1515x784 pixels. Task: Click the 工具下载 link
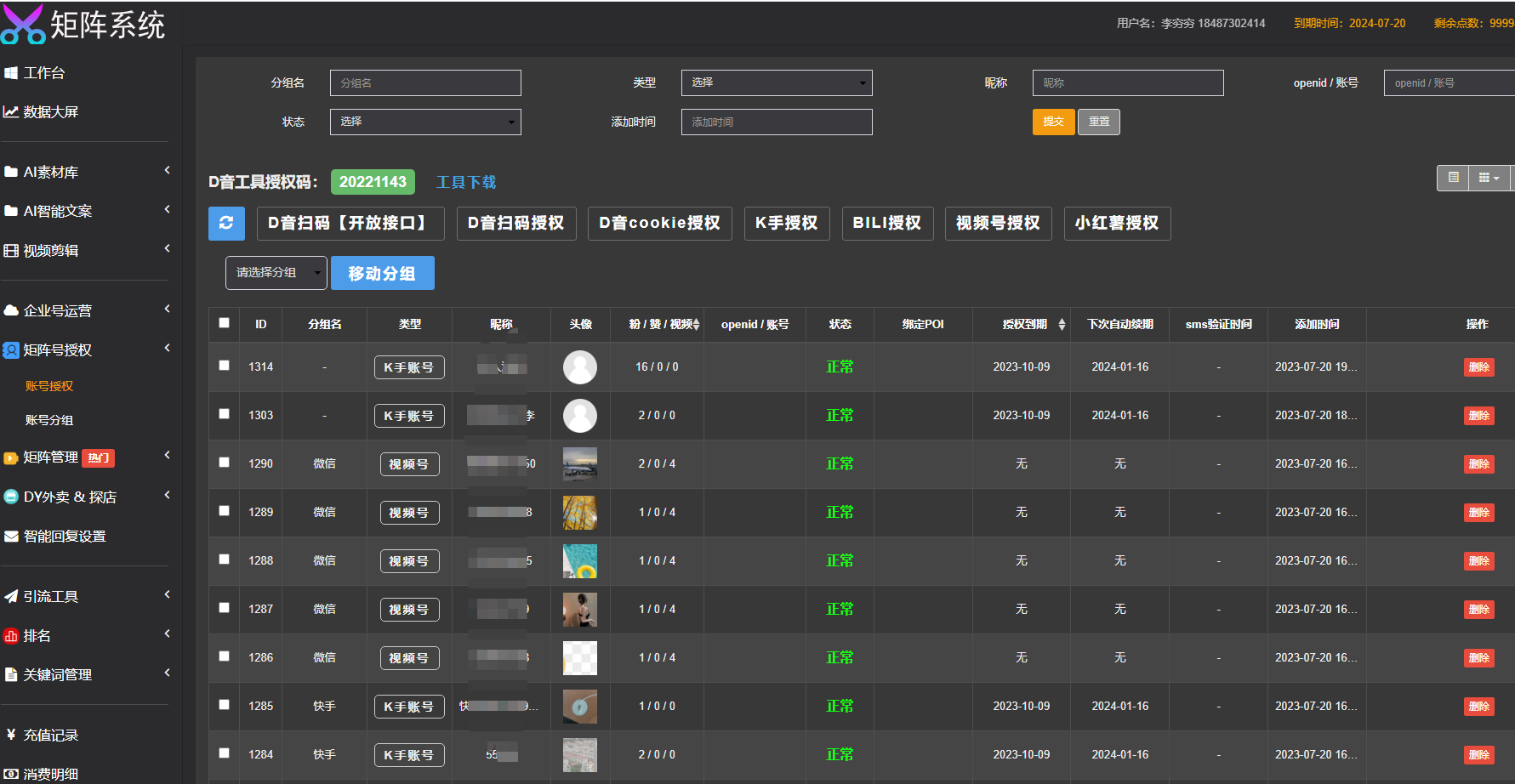point(466,182)
